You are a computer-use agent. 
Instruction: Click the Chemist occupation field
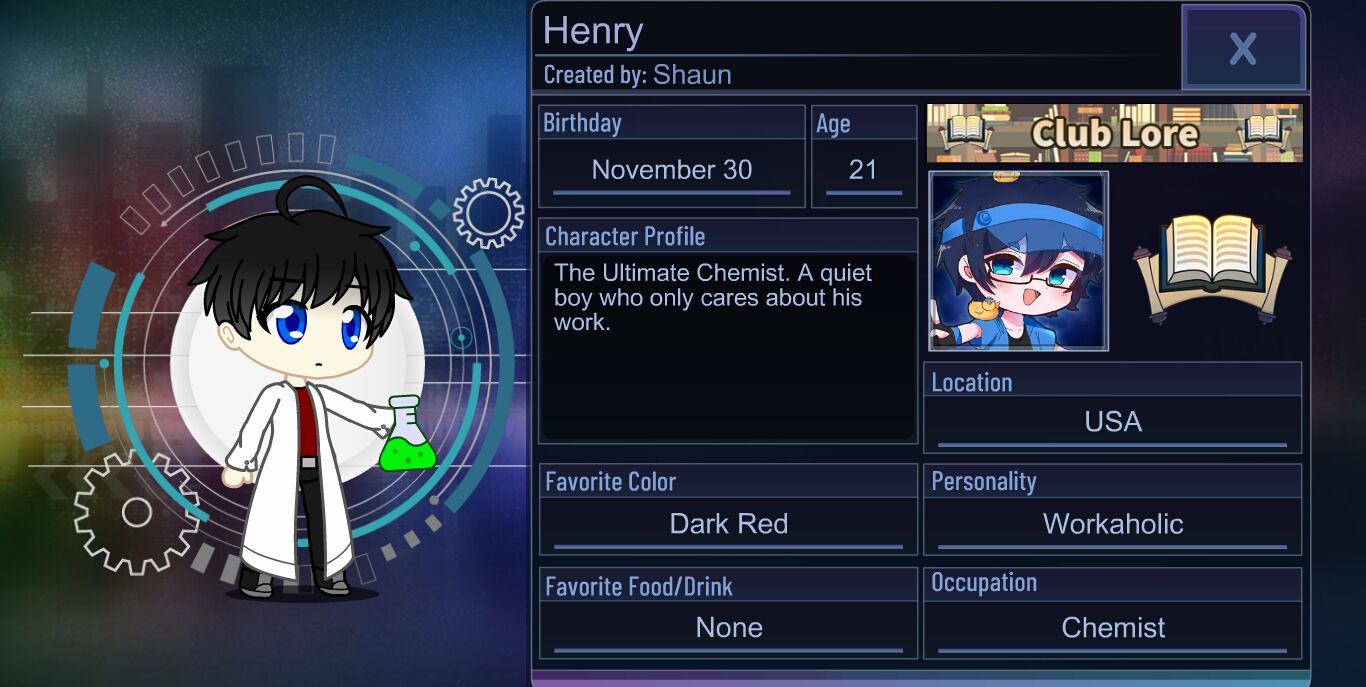(x=1112, y=628)
